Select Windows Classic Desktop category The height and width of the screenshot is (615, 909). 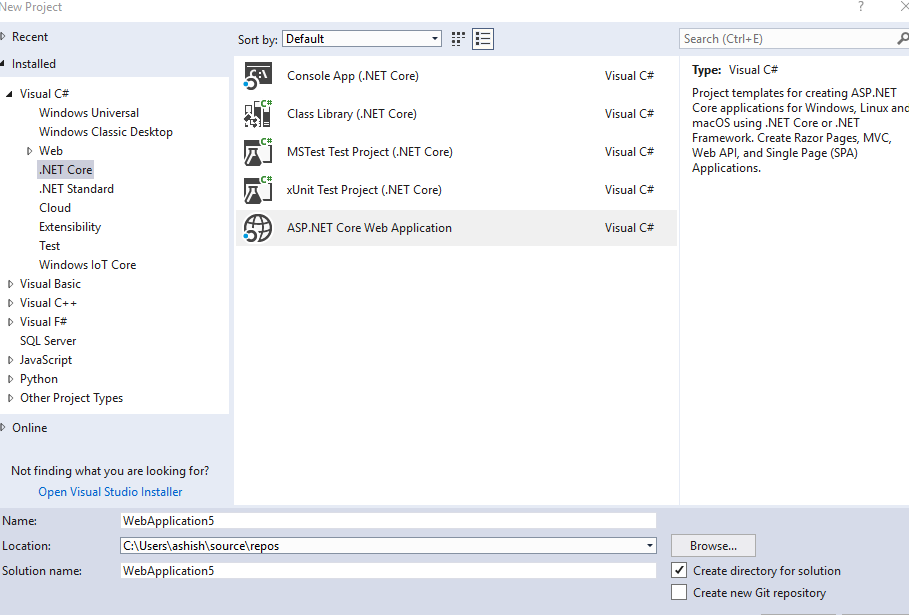(106, 132)
